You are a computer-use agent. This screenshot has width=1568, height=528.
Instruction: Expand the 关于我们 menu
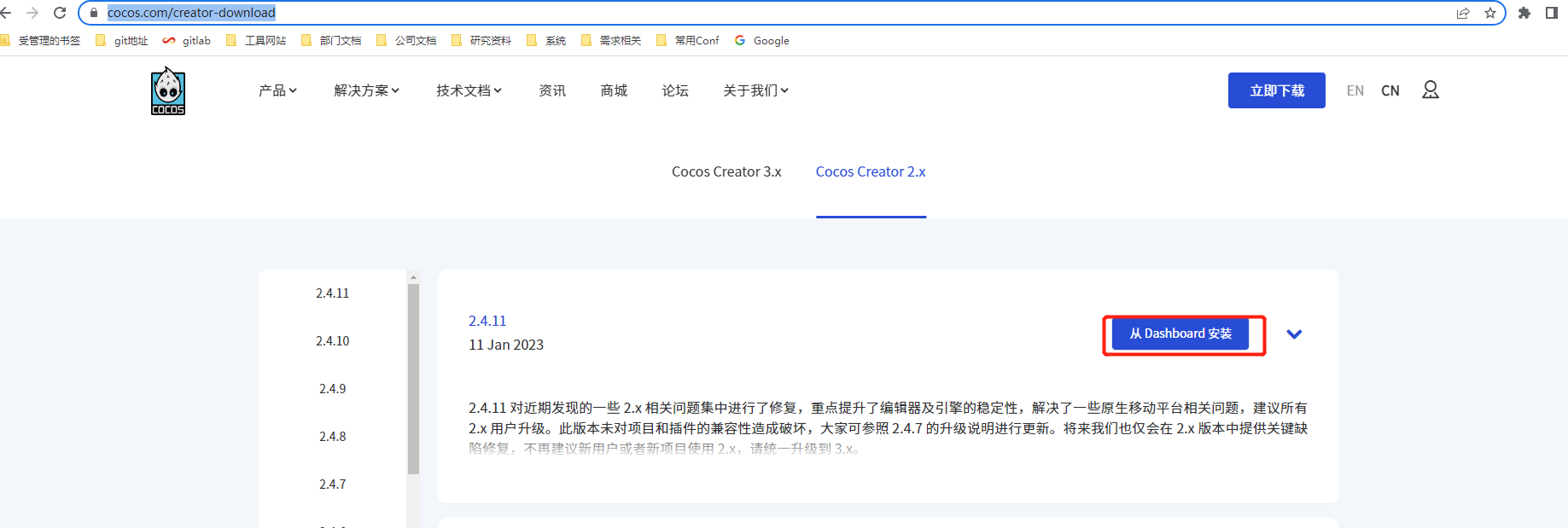pos(755,90)
